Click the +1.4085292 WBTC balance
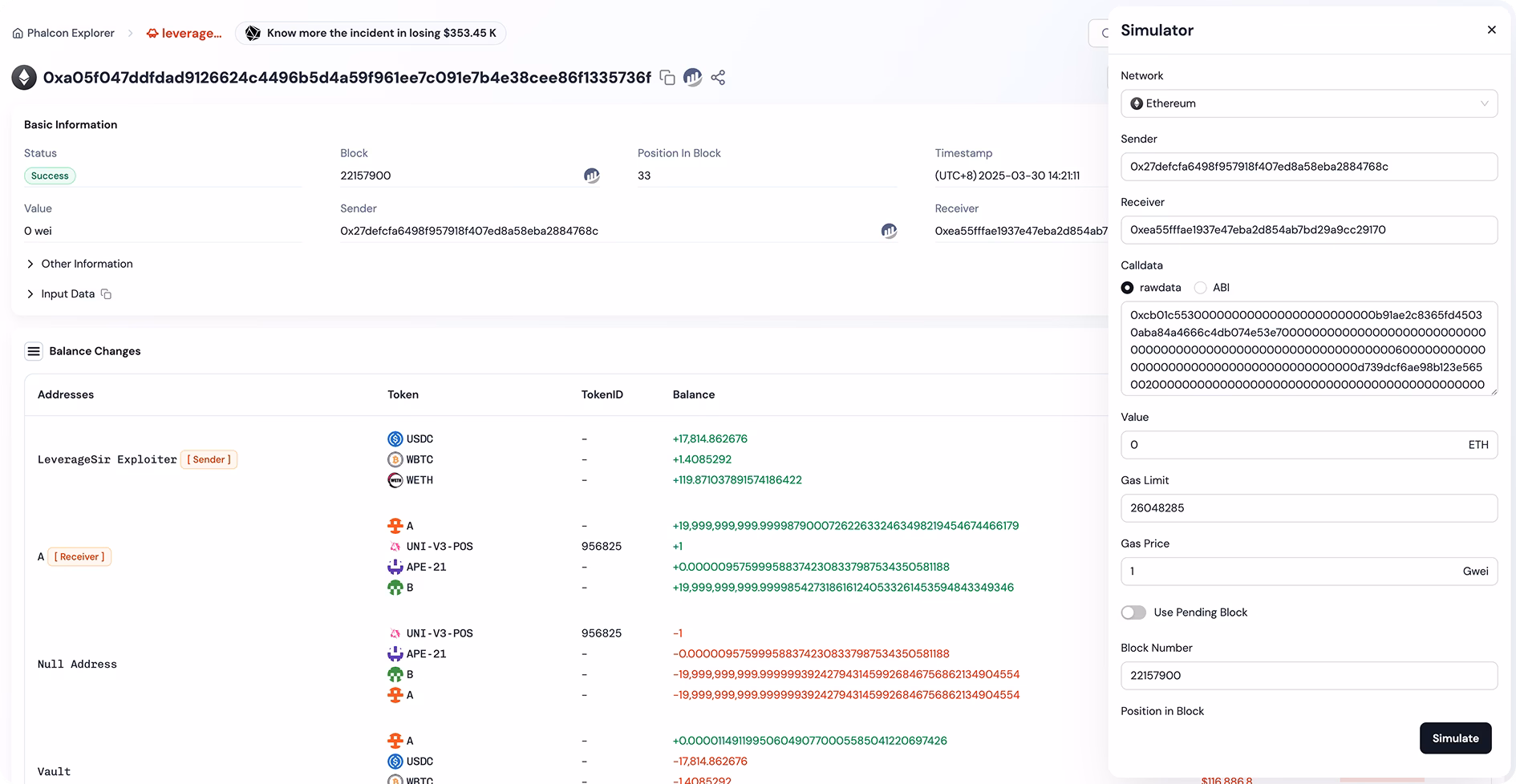The height and width of the screenshot is (784, 1516). pyautogui.click(x=702, y=459)
